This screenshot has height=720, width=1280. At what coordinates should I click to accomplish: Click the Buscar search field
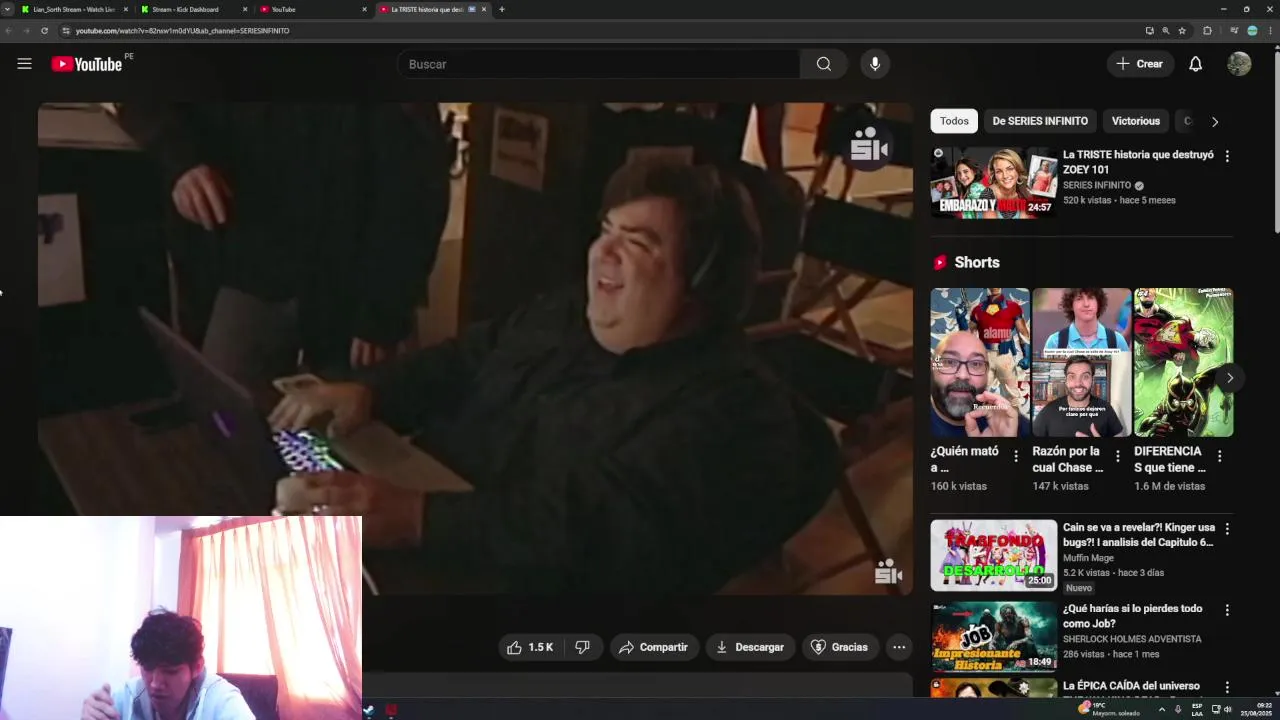click(x=598, y=64)
